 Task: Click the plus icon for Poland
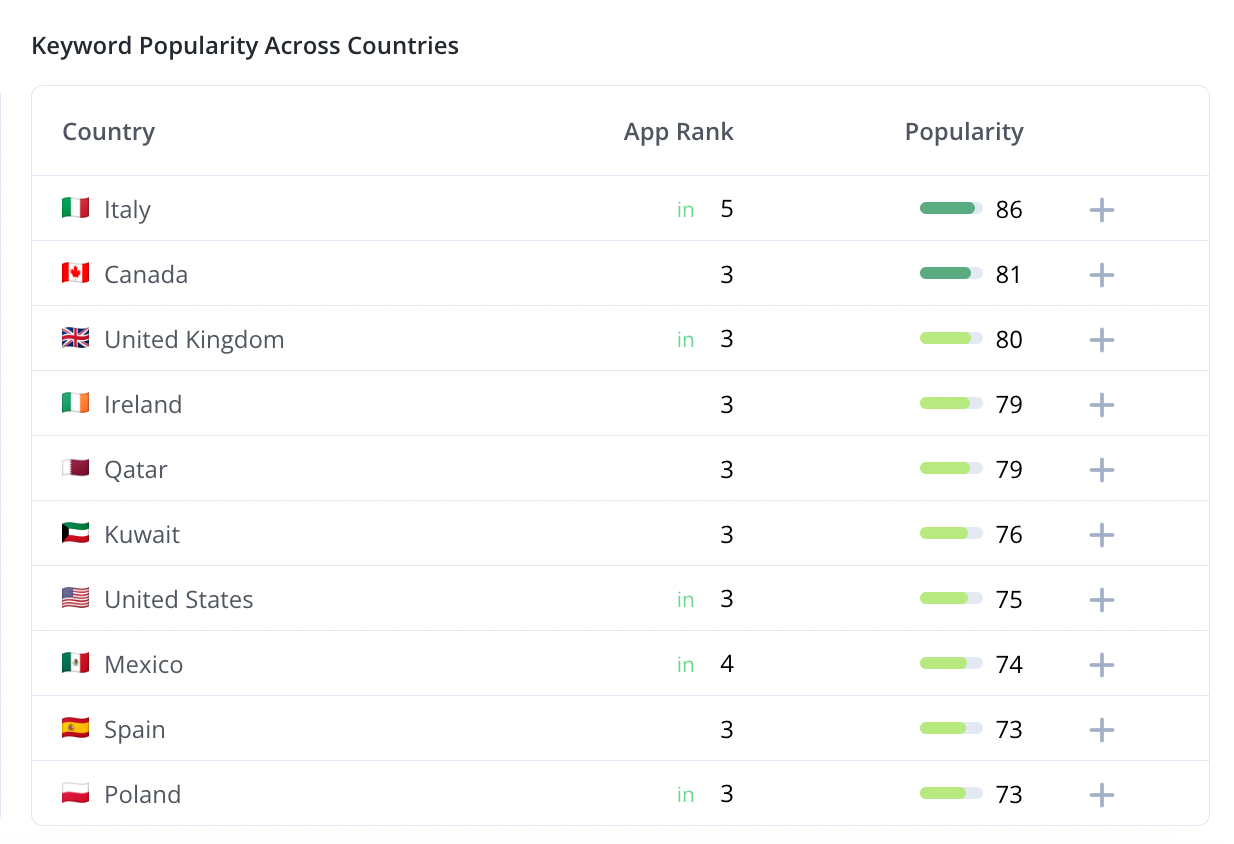1101,795
